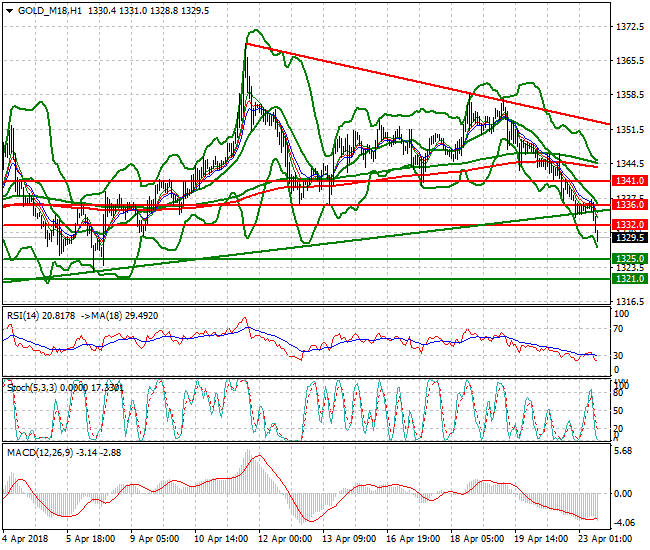Click the MACD 5.68 scale value
This screenshot has height=550, width=650.
pos(625,451)
